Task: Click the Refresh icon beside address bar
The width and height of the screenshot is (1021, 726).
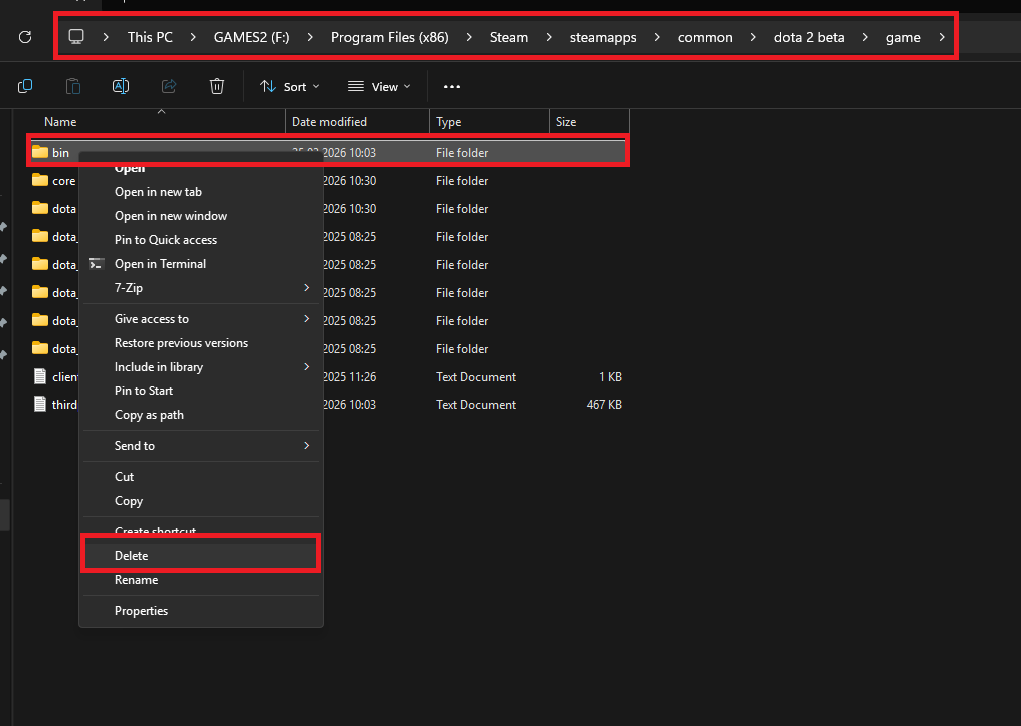Action: point(25,37)
